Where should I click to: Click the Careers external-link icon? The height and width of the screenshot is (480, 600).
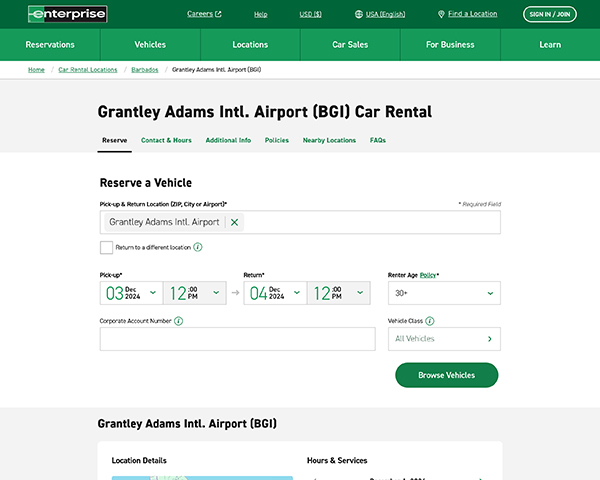[218, 14]
